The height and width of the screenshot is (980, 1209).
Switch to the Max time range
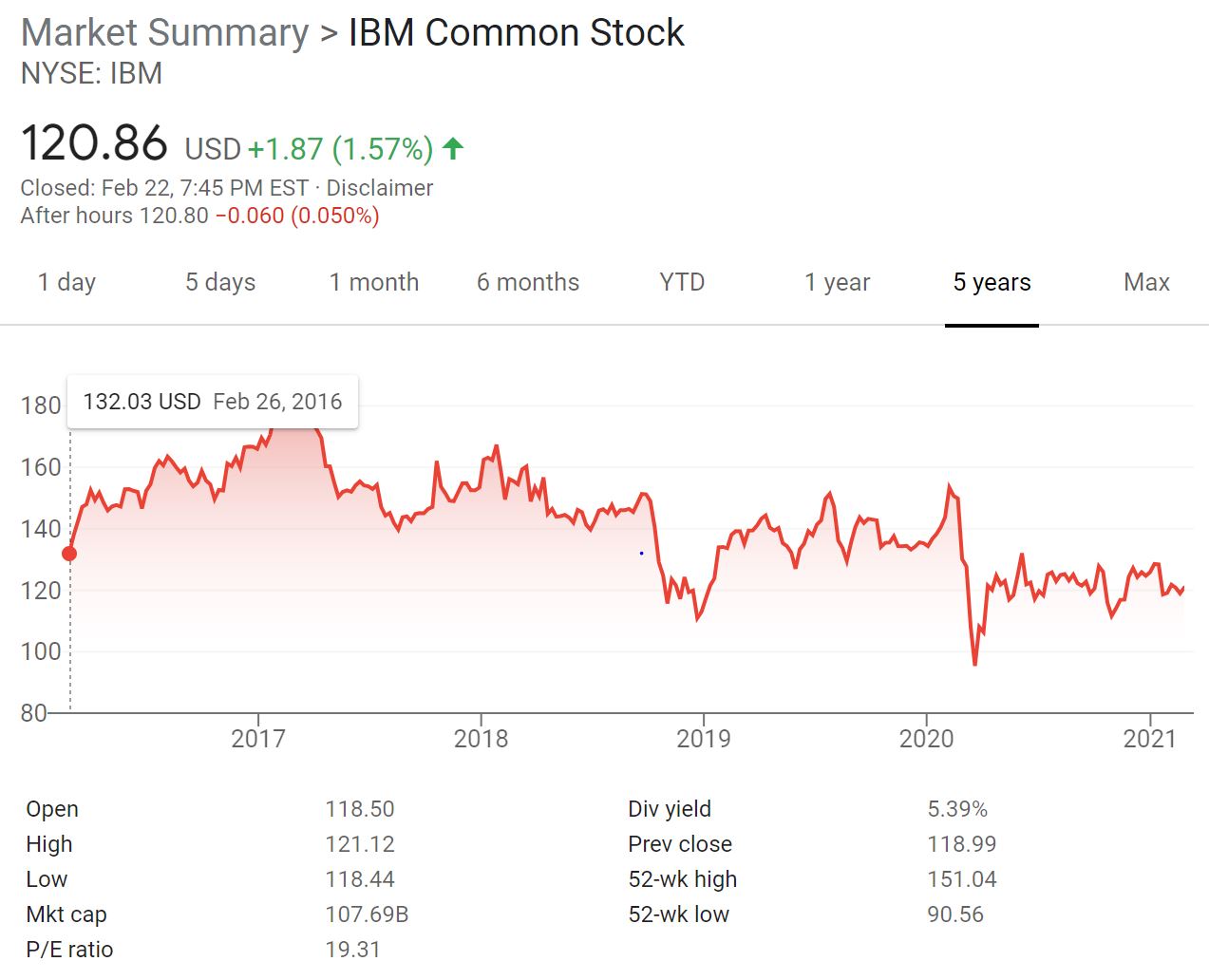point(1146,282)
